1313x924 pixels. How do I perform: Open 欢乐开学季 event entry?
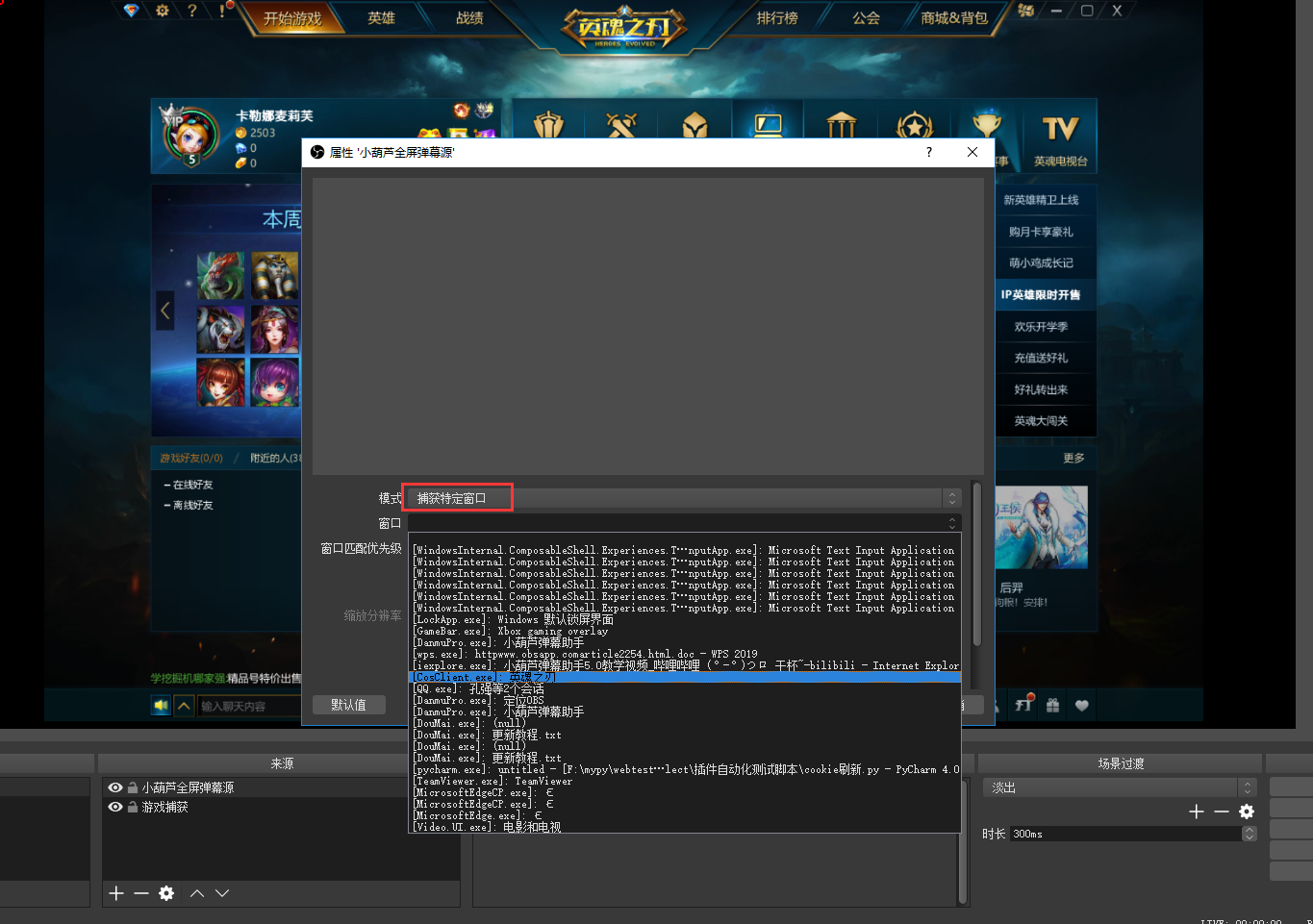[x=1041, y=327]
